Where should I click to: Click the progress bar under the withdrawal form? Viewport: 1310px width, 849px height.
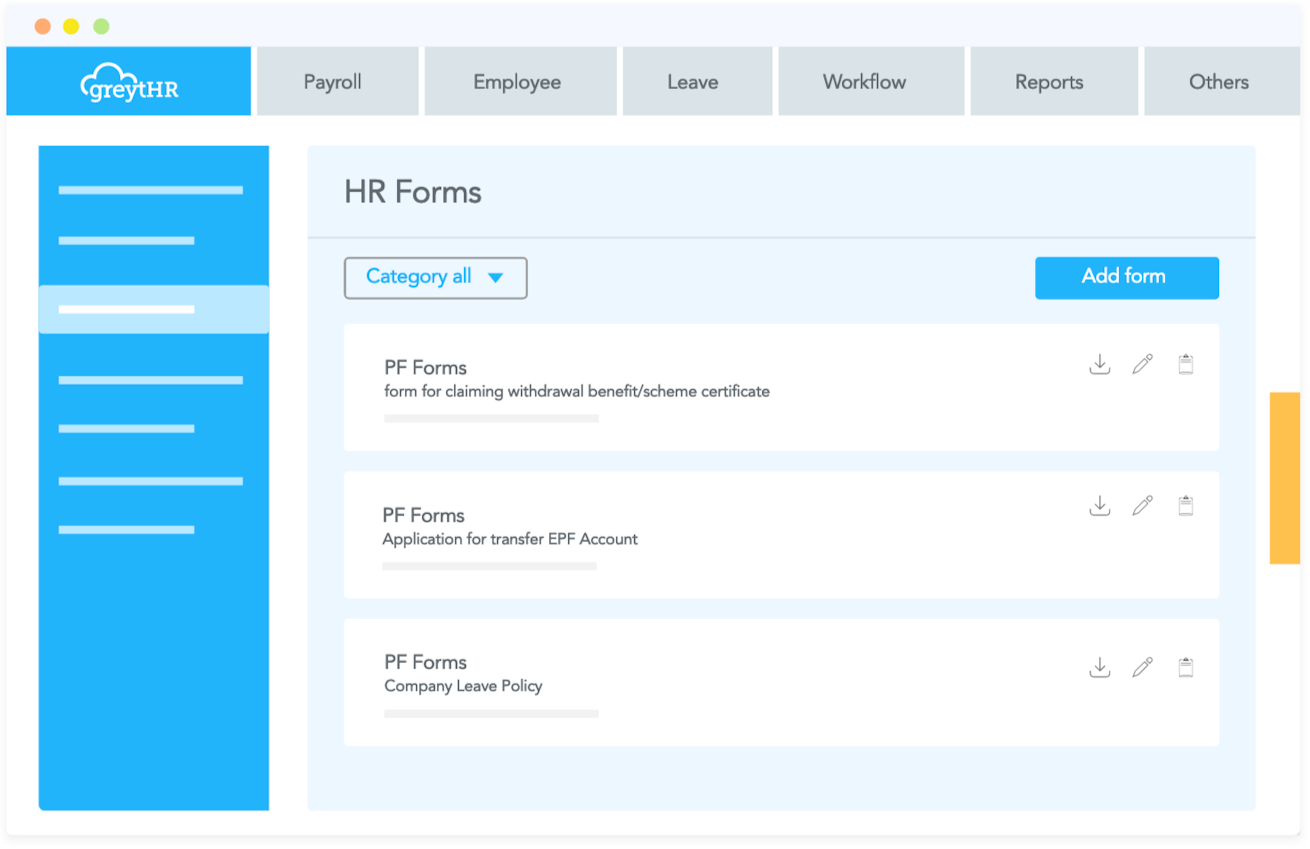coord(490,418)
